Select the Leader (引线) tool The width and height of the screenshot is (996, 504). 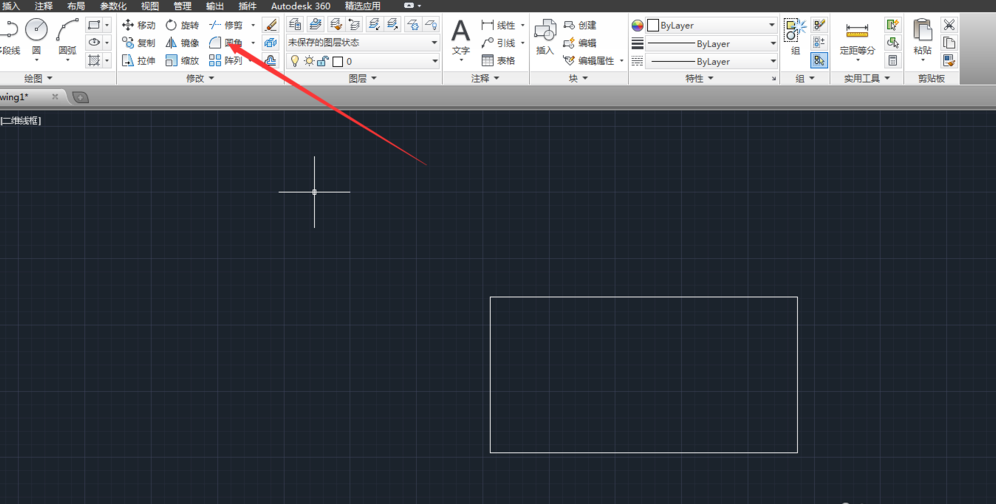[499, 43]
